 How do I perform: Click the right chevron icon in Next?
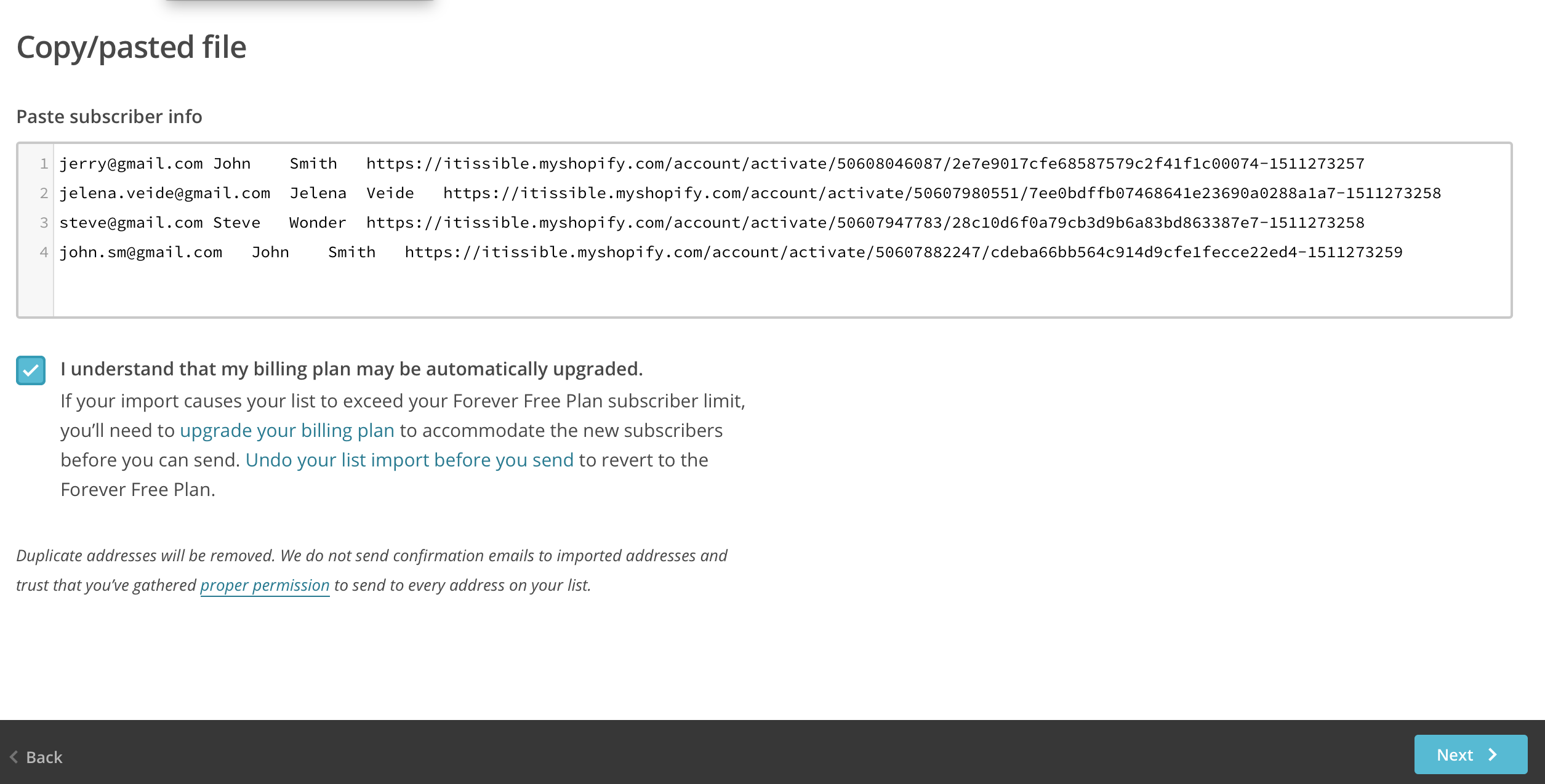(x=1493, y=754)
